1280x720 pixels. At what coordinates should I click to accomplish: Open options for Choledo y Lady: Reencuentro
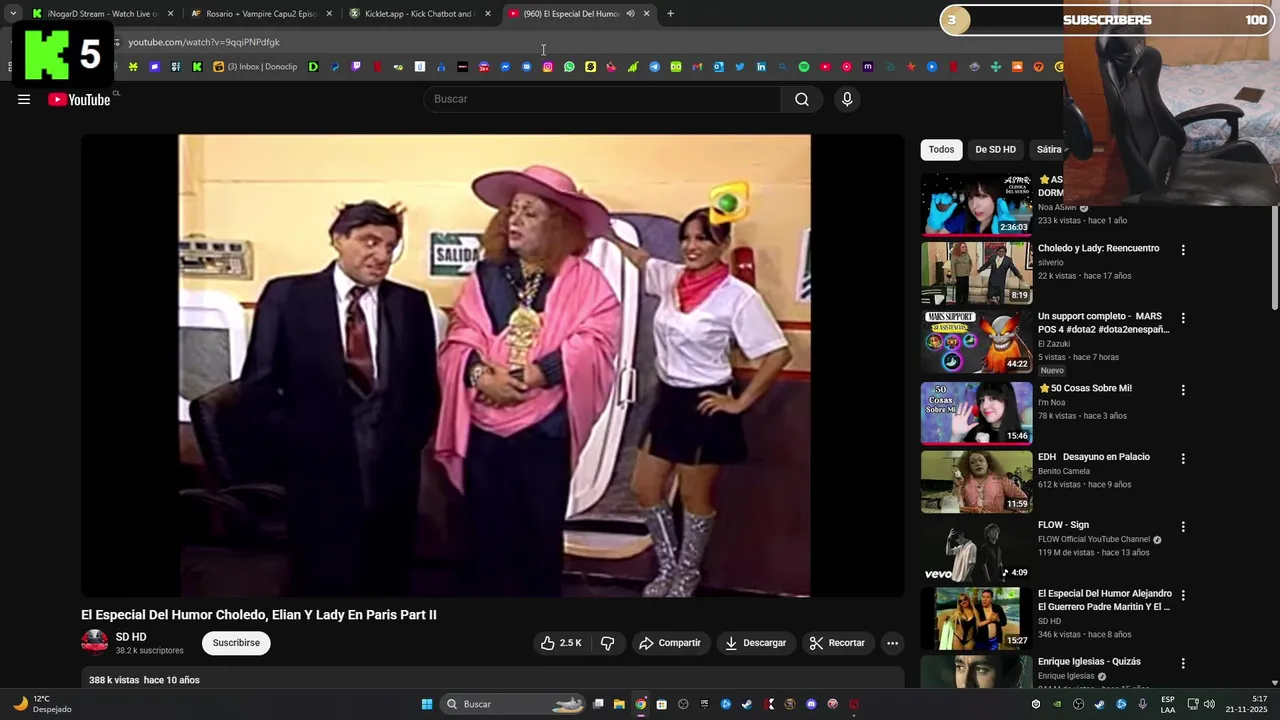(x=1183, y=250)
